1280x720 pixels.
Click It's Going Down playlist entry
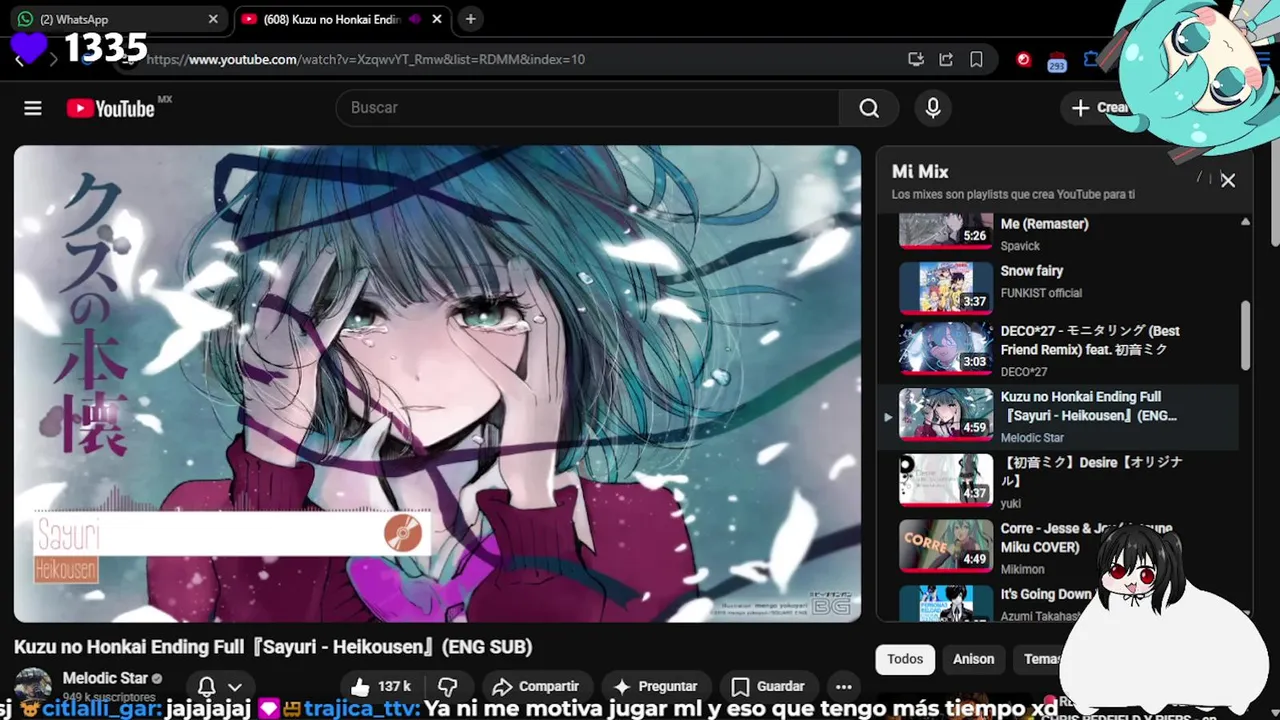pyautogui.click(x=1045, y=594)
